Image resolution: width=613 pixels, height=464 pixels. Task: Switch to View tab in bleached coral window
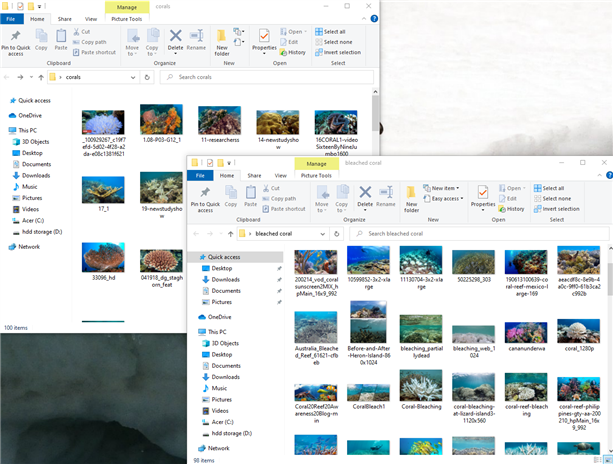point(280,176)
